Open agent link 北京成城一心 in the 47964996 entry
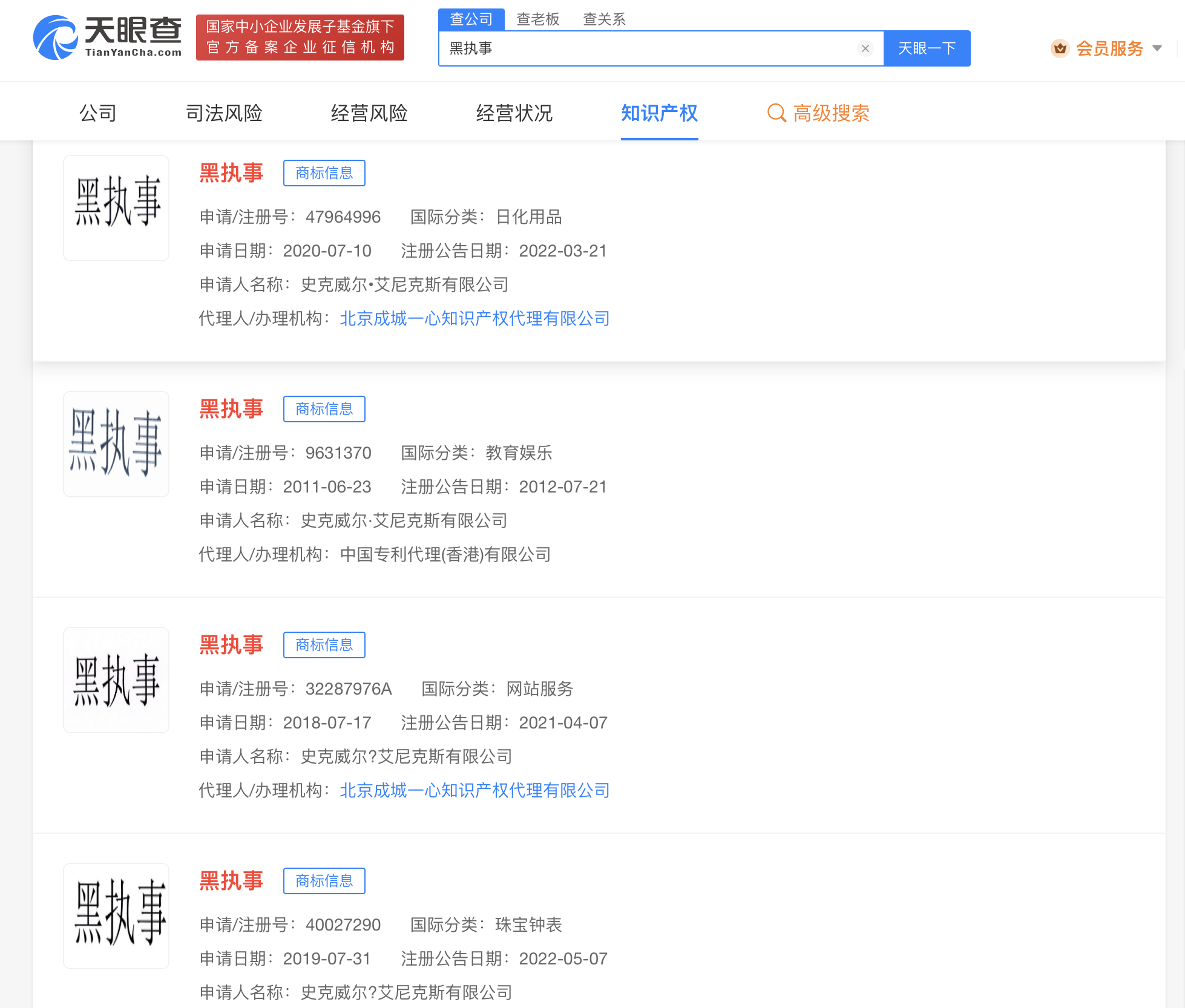The width and height of the screenshot is (1185, 1008). [475, 318]
